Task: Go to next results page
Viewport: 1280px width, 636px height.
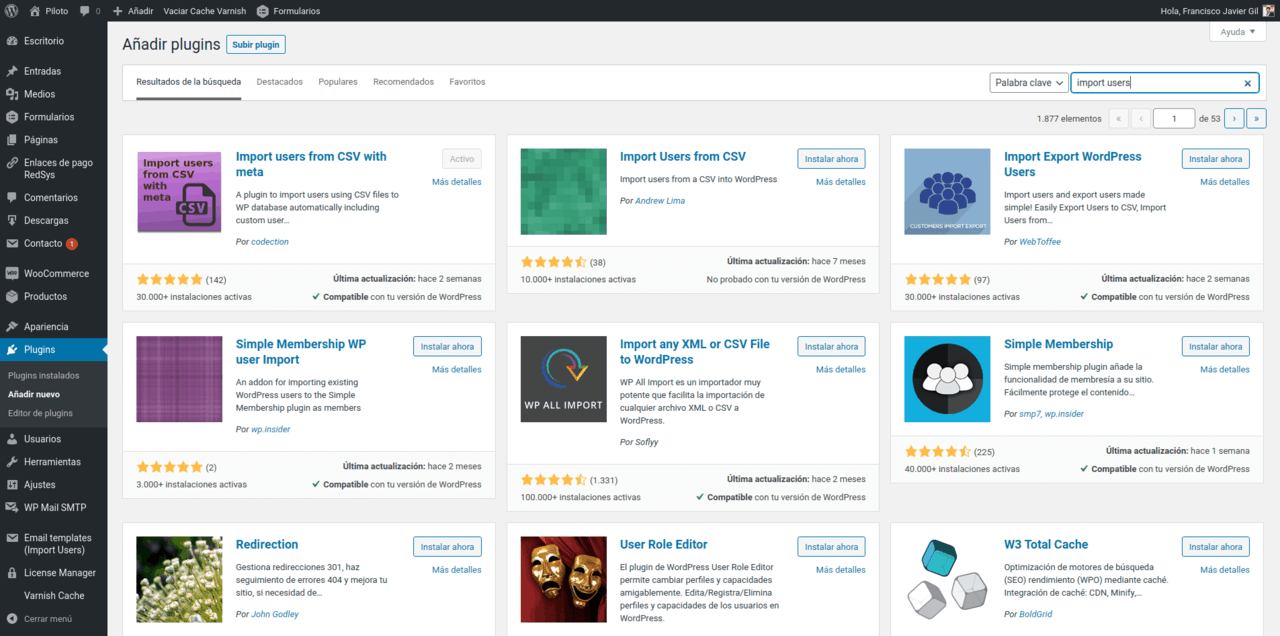Action: pyautogui.click(x=1234, y=118)
